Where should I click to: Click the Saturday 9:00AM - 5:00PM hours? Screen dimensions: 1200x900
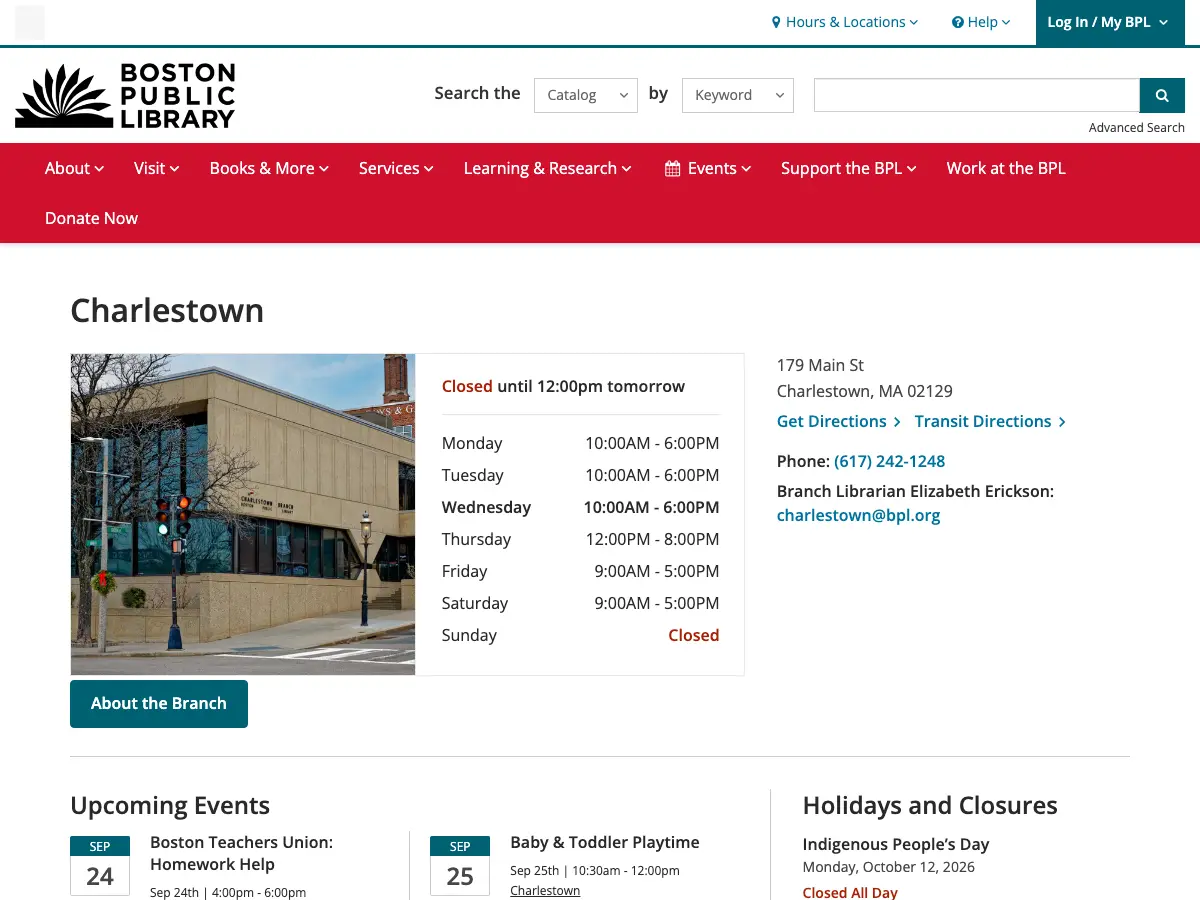point(656,603)
